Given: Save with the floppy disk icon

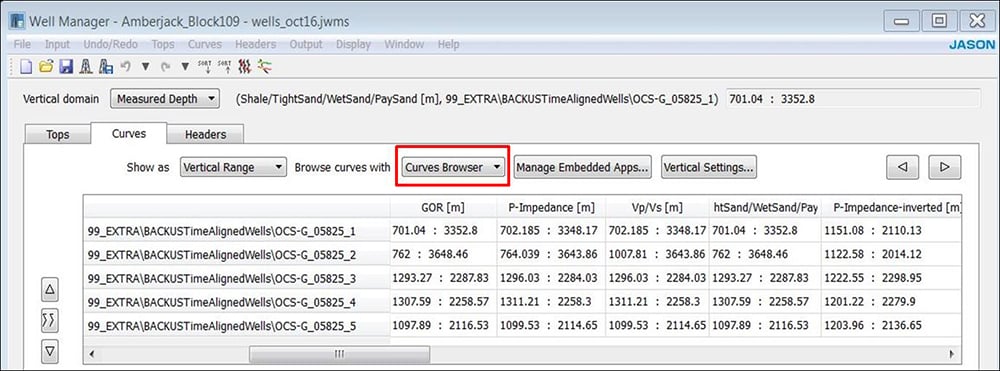Looking at the screenshot, I should point(66,66).
